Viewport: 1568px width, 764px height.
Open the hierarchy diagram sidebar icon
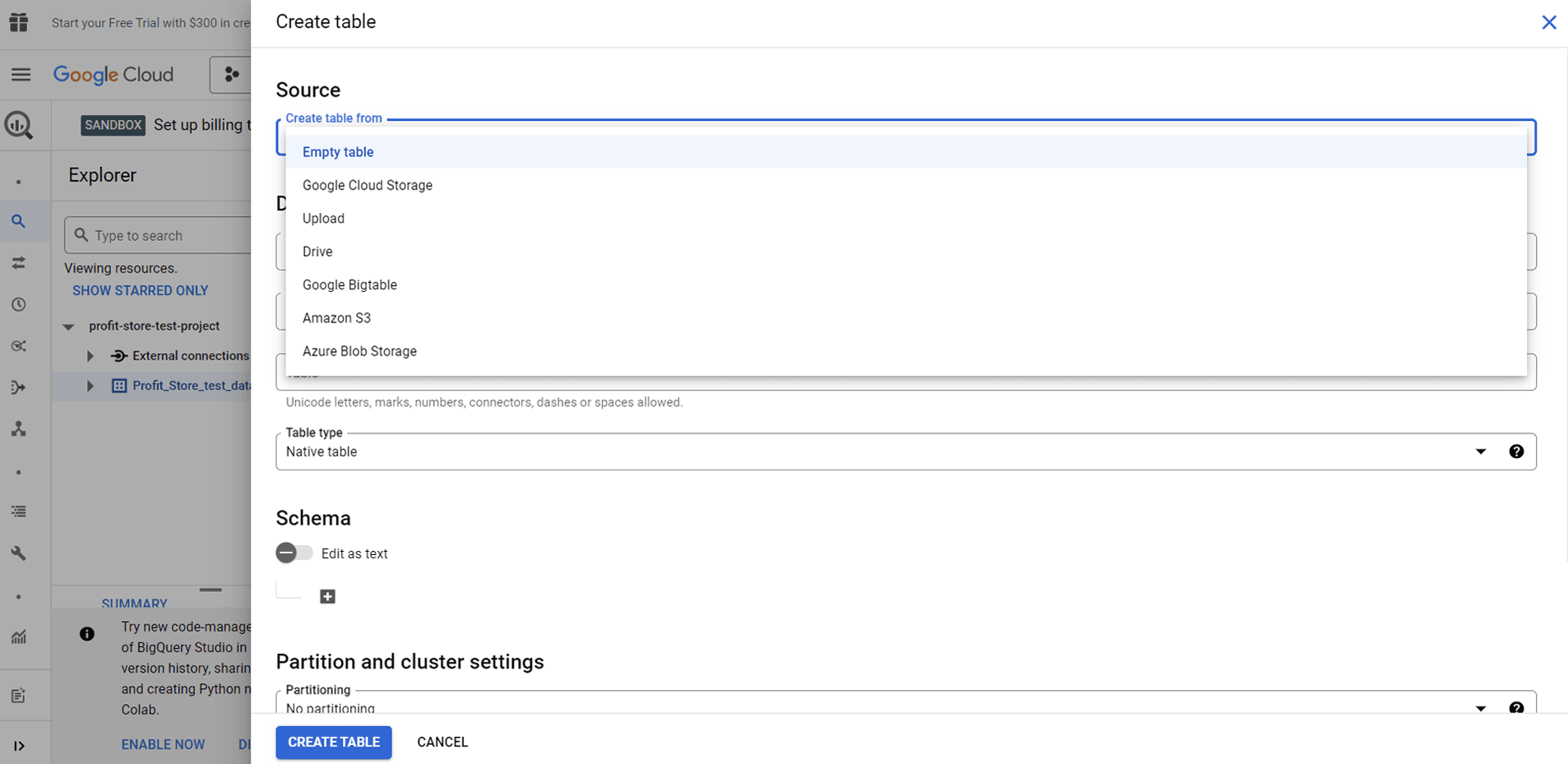[x=19, y=429]
